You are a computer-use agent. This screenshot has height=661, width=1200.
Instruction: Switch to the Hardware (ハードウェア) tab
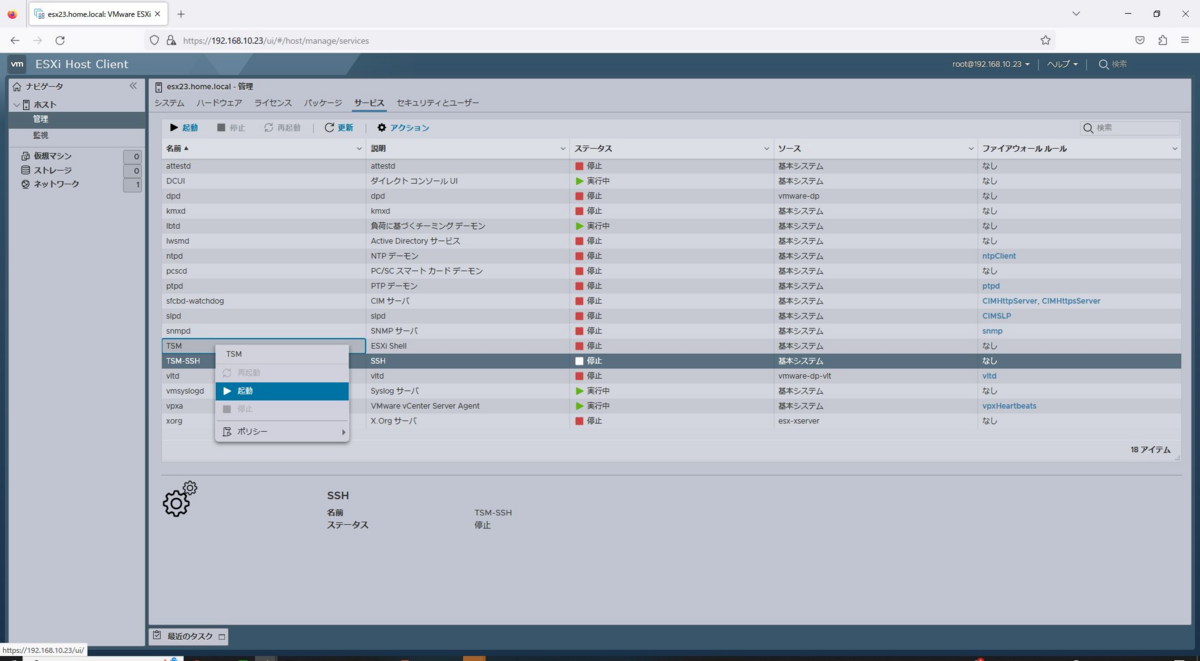pos(219,103)
